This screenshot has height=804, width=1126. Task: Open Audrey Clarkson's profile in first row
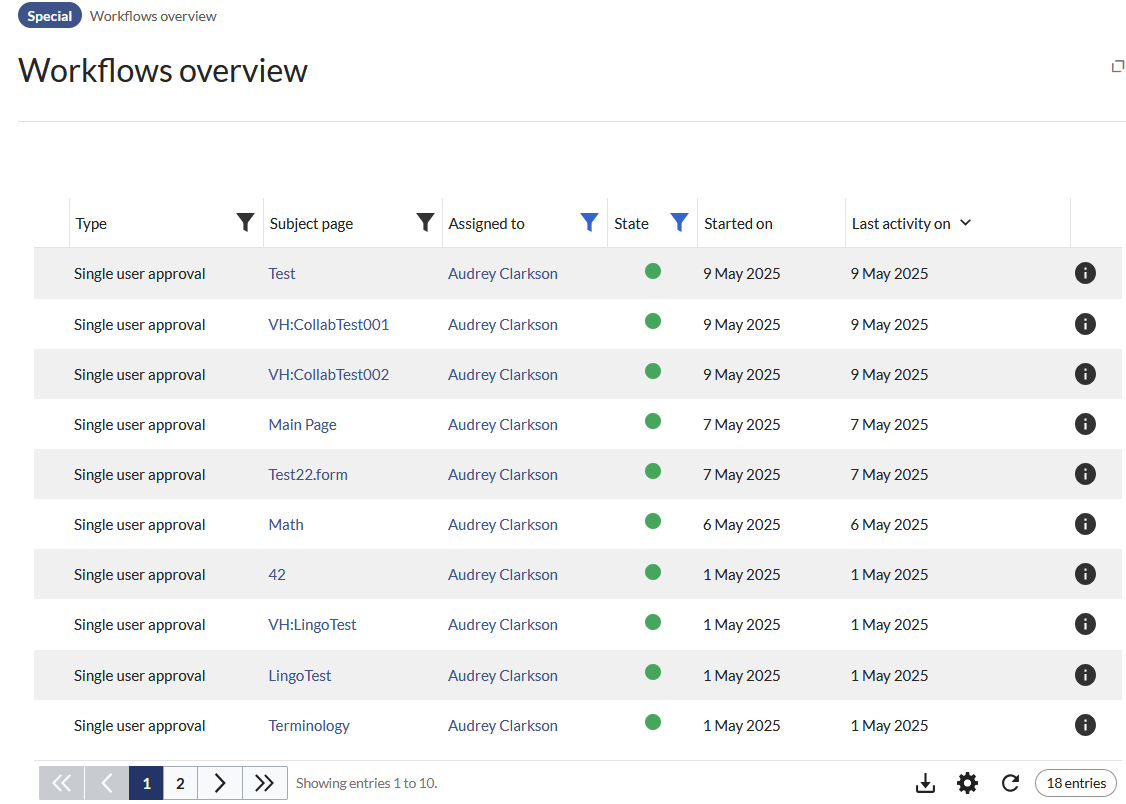pos(502,274)
